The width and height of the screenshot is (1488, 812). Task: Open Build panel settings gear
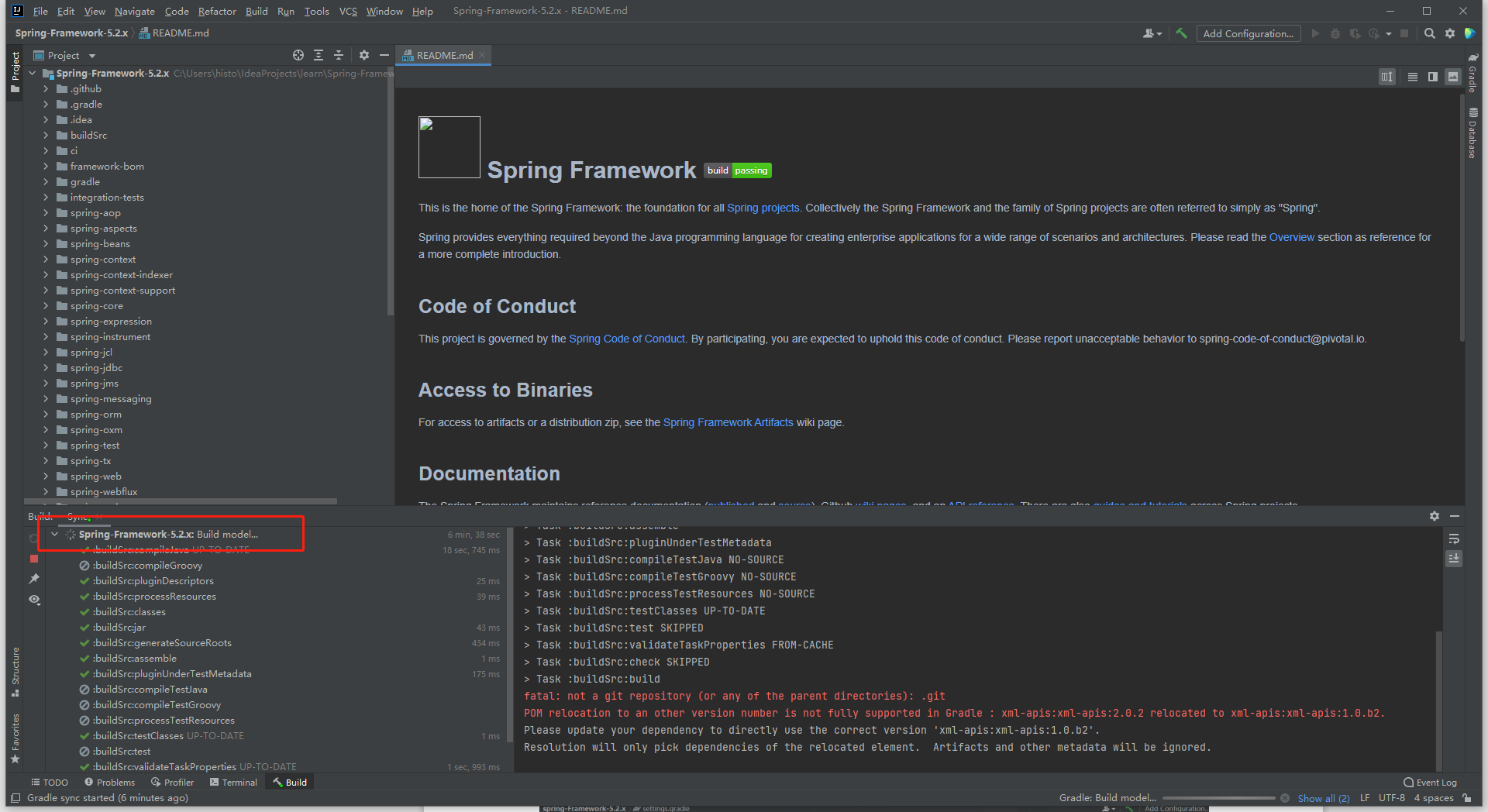(x=1435, y=516)
